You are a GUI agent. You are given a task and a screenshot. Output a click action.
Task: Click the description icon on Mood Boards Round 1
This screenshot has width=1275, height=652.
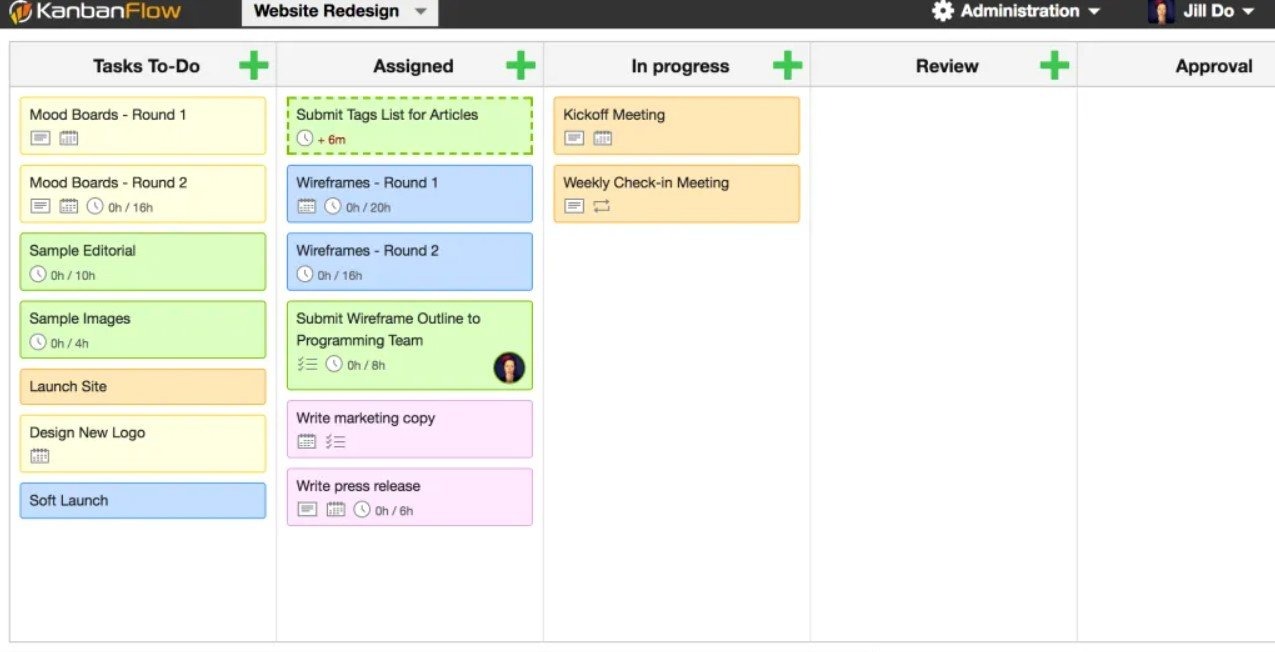tap(40, 139)
